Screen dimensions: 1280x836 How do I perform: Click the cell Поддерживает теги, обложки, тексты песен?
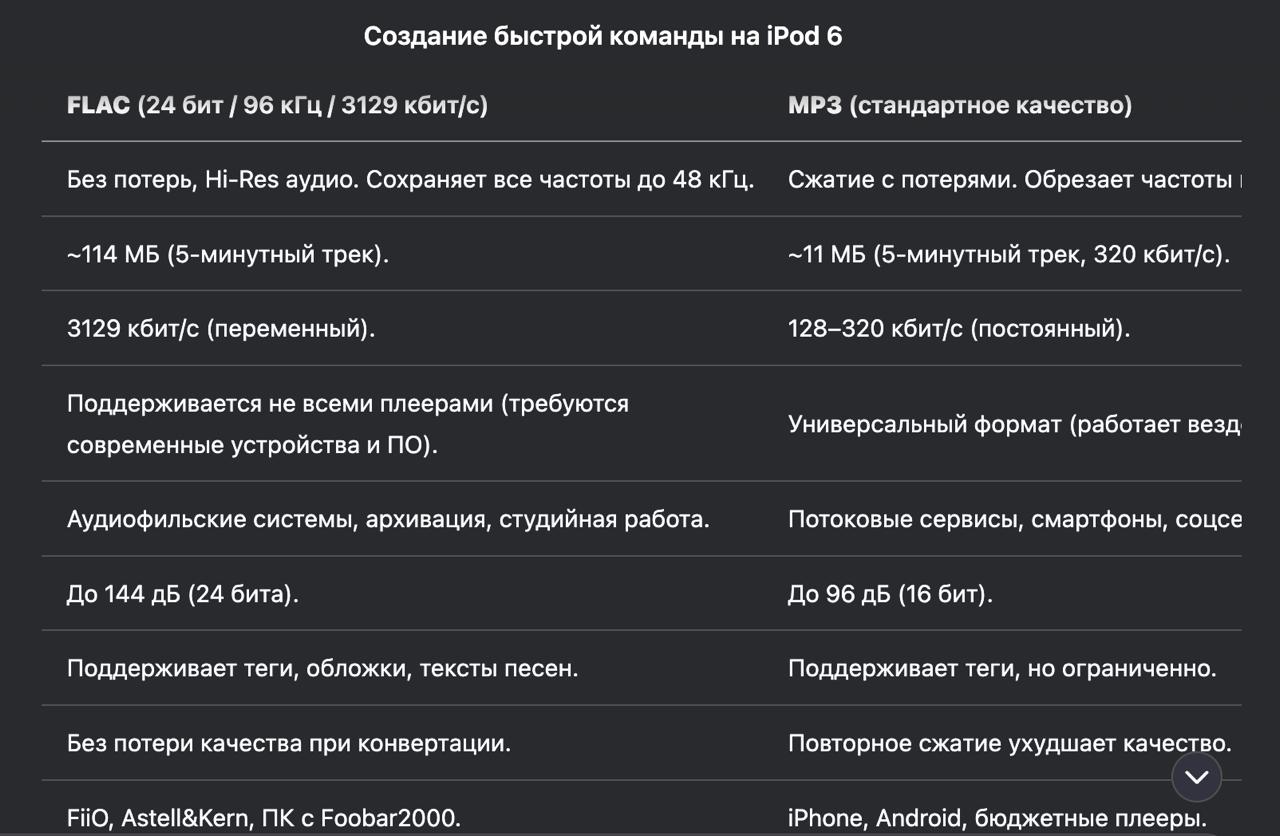pyautogui.click(x=323, y=668)
